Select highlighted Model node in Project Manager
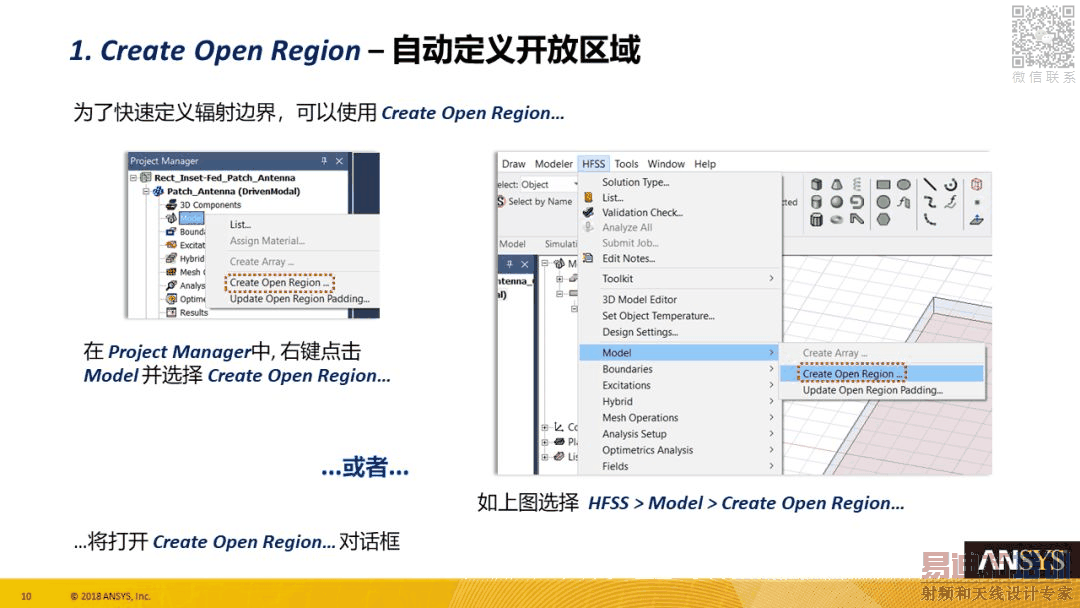Viewport: 1080px width, 608px height. [x=191, y=218]
